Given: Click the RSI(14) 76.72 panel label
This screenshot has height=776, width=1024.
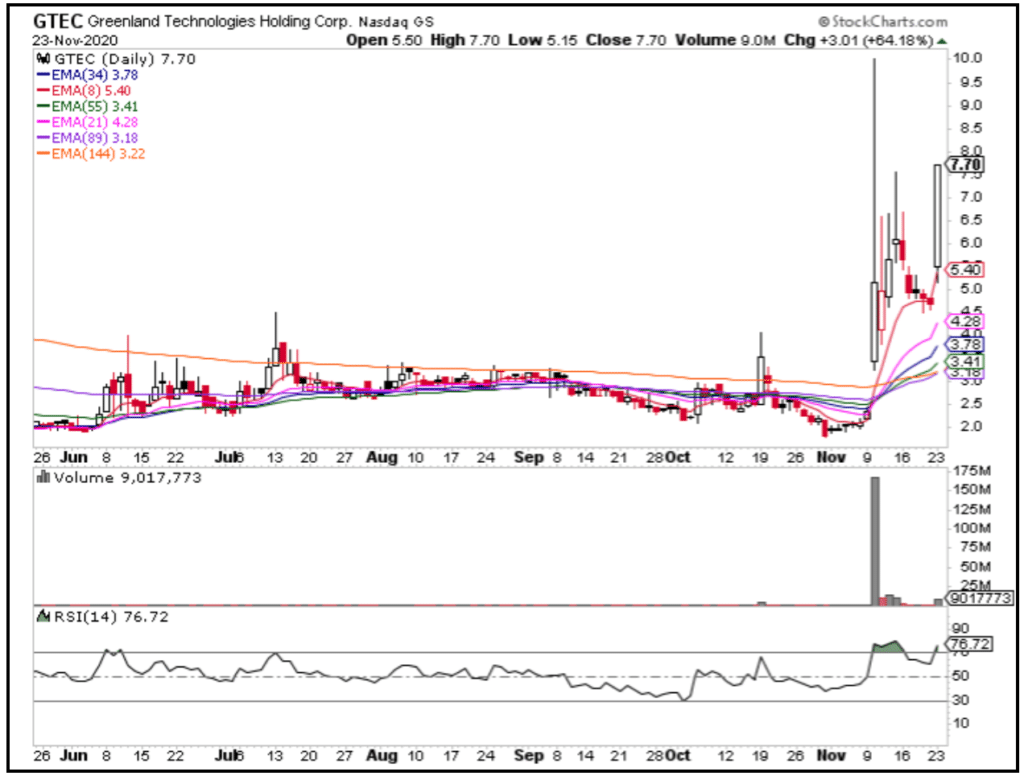Looking at the screenshot, I should (x=111, y=617).
